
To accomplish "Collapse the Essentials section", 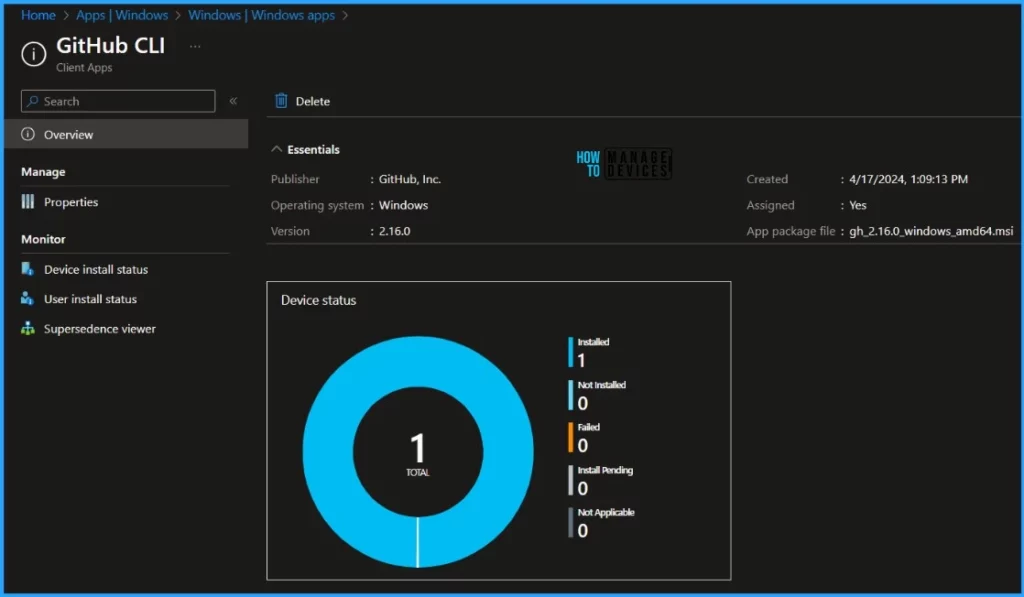I will [277, 150].
